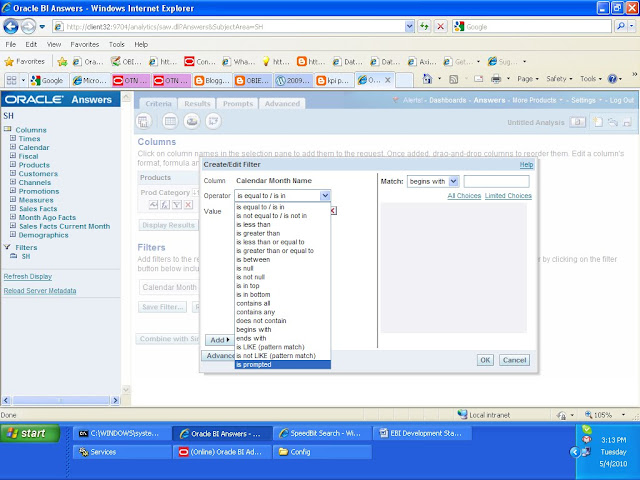Image resolution: width=640 pixels, height=480 pixels.
Task: Open the Tools menu in menu bar
Action: point(116,44)
